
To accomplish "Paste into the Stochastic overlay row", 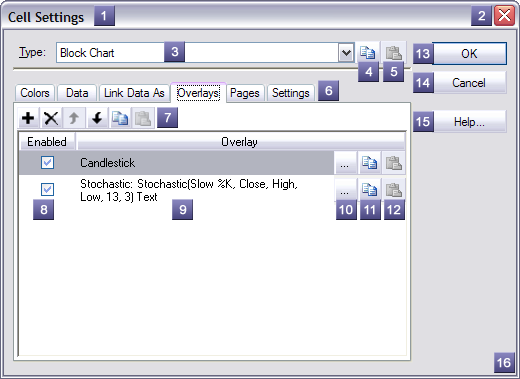I will [394, 190].
